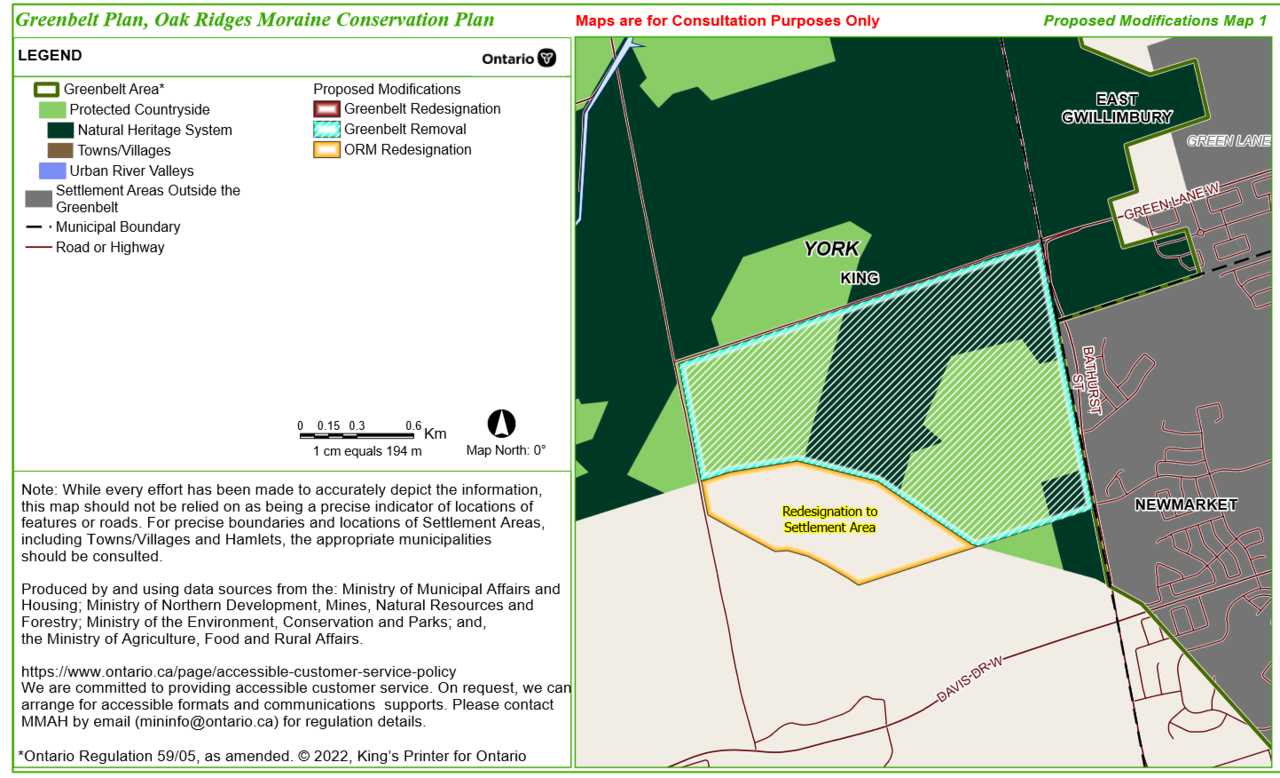
Task: Click the EAST GWILLIMBURY map label
Action: pos(1116,108)
